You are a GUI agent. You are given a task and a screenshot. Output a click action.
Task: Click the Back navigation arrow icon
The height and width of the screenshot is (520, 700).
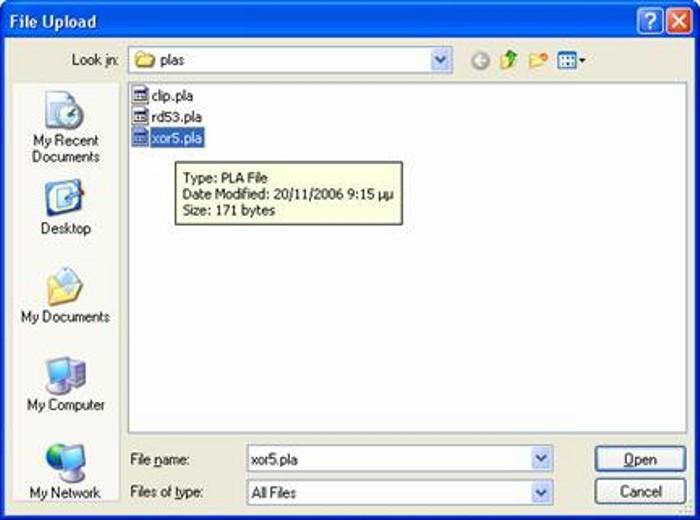coord(480,60)
